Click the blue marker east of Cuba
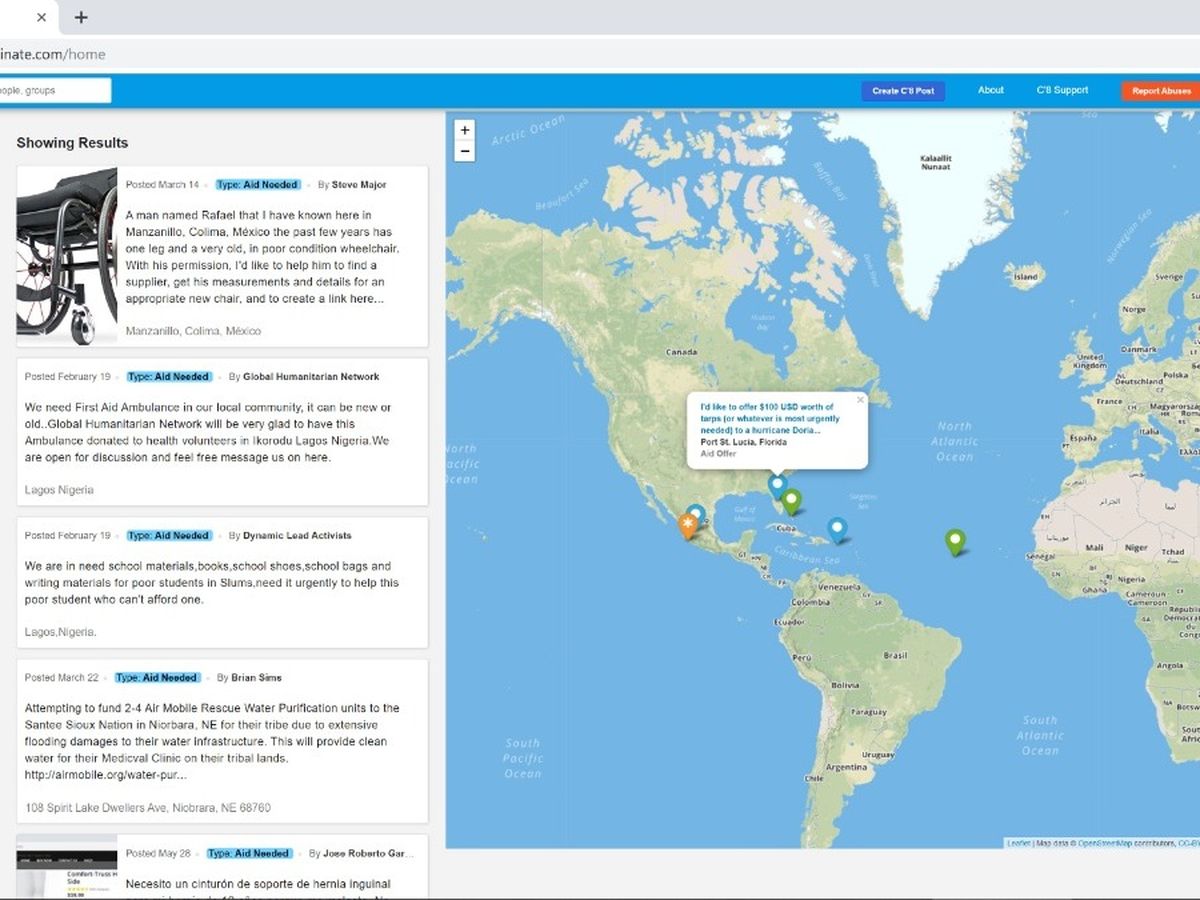 837,529
